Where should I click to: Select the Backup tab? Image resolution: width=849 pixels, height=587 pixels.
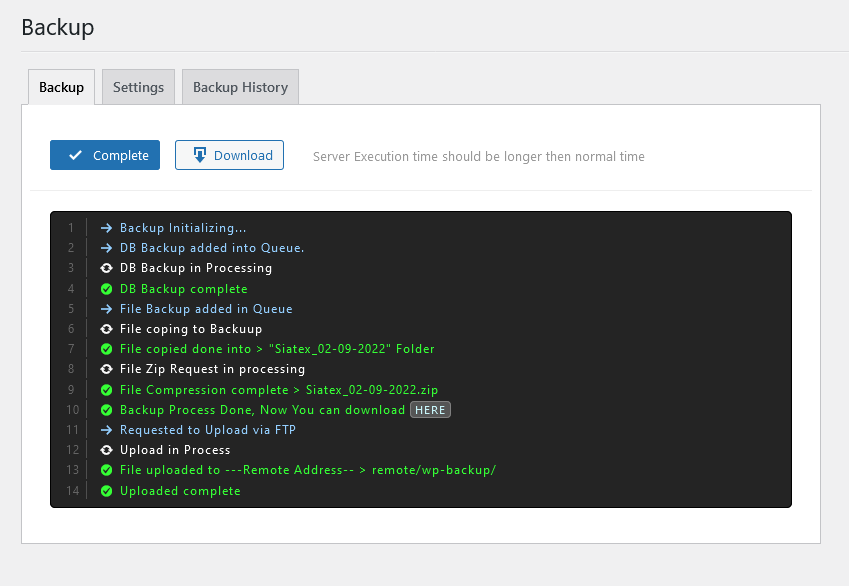click(x=61, y=87)
